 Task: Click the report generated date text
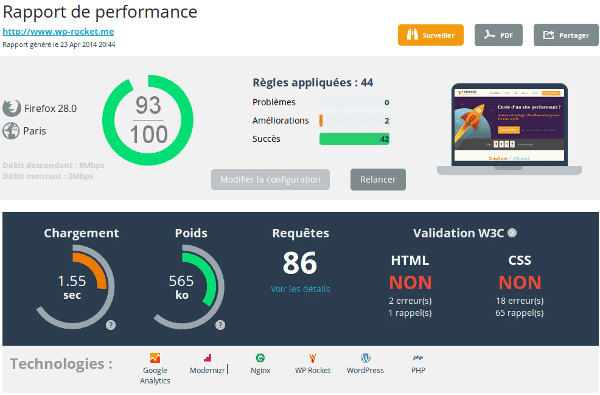coord(59,44)
